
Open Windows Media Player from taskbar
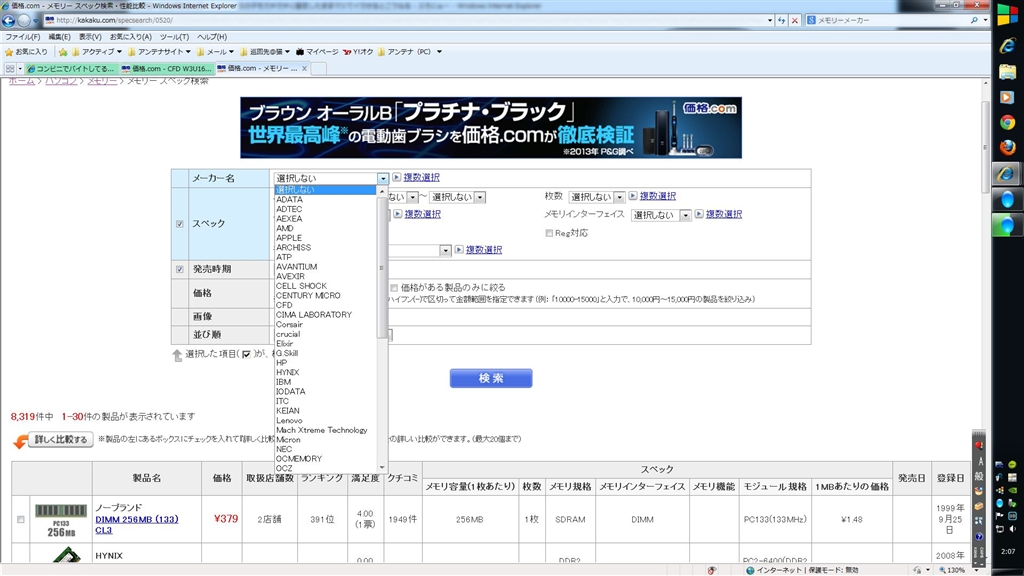click(1008, 97)
